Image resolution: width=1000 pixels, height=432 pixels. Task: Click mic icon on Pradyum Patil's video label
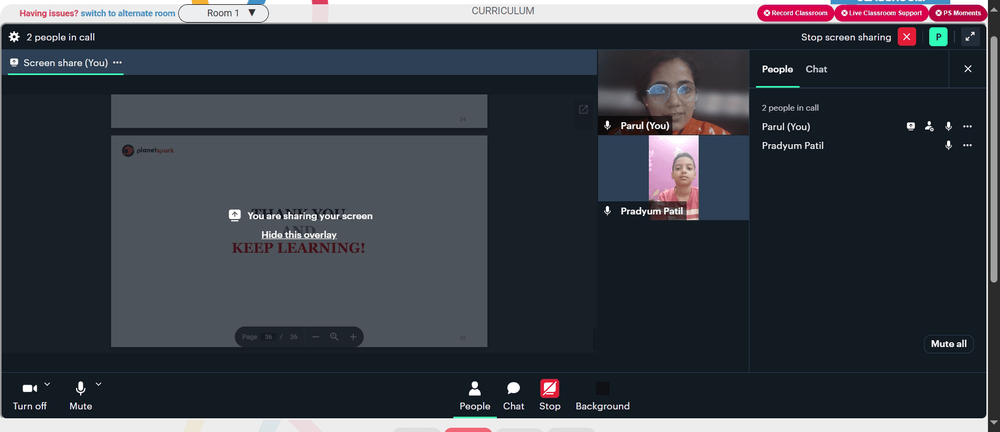pyautogui.click(x=608, y=211)
